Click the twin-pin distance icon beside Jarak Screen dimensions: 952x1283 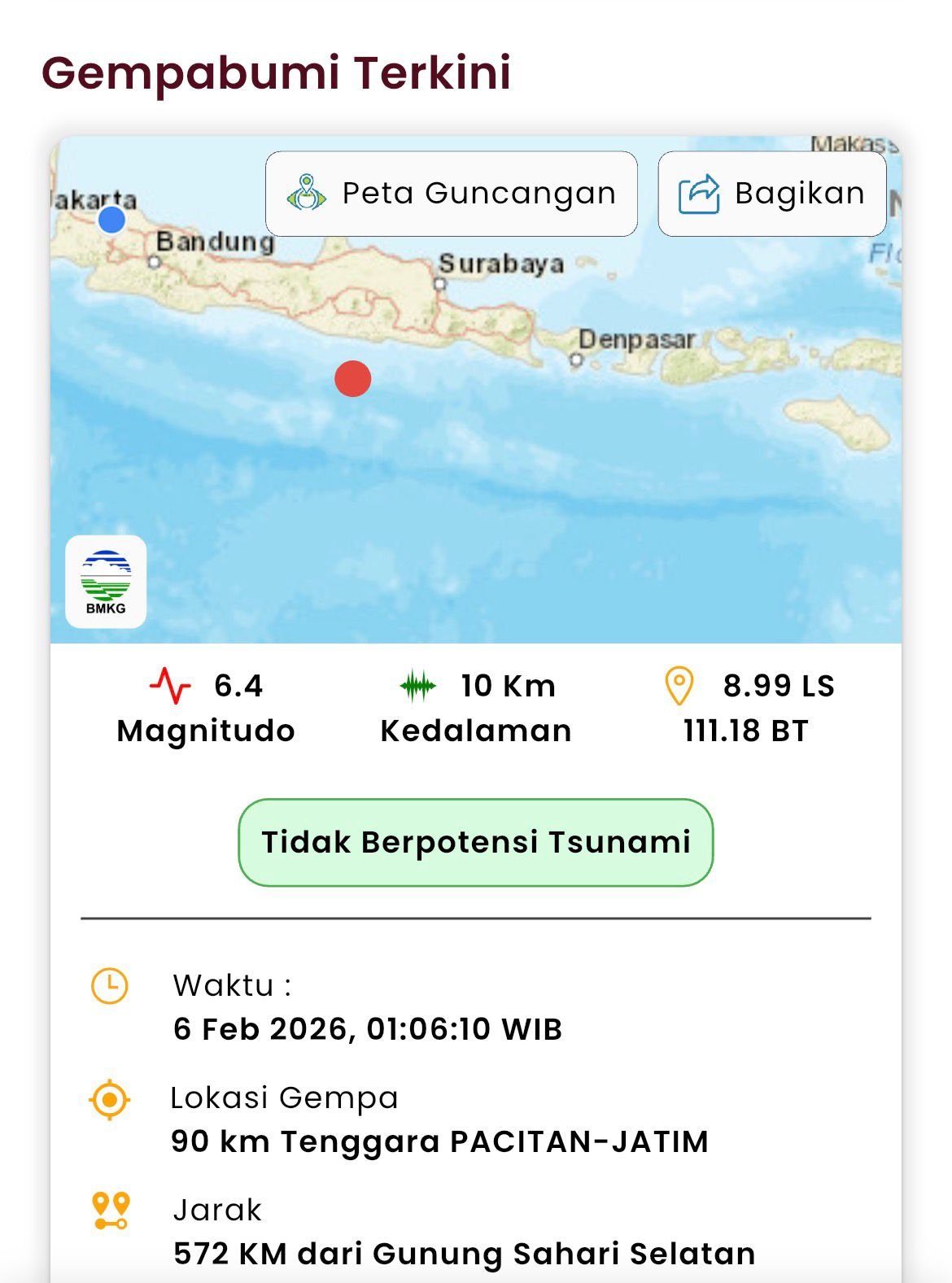click(x=111, y=1211)
